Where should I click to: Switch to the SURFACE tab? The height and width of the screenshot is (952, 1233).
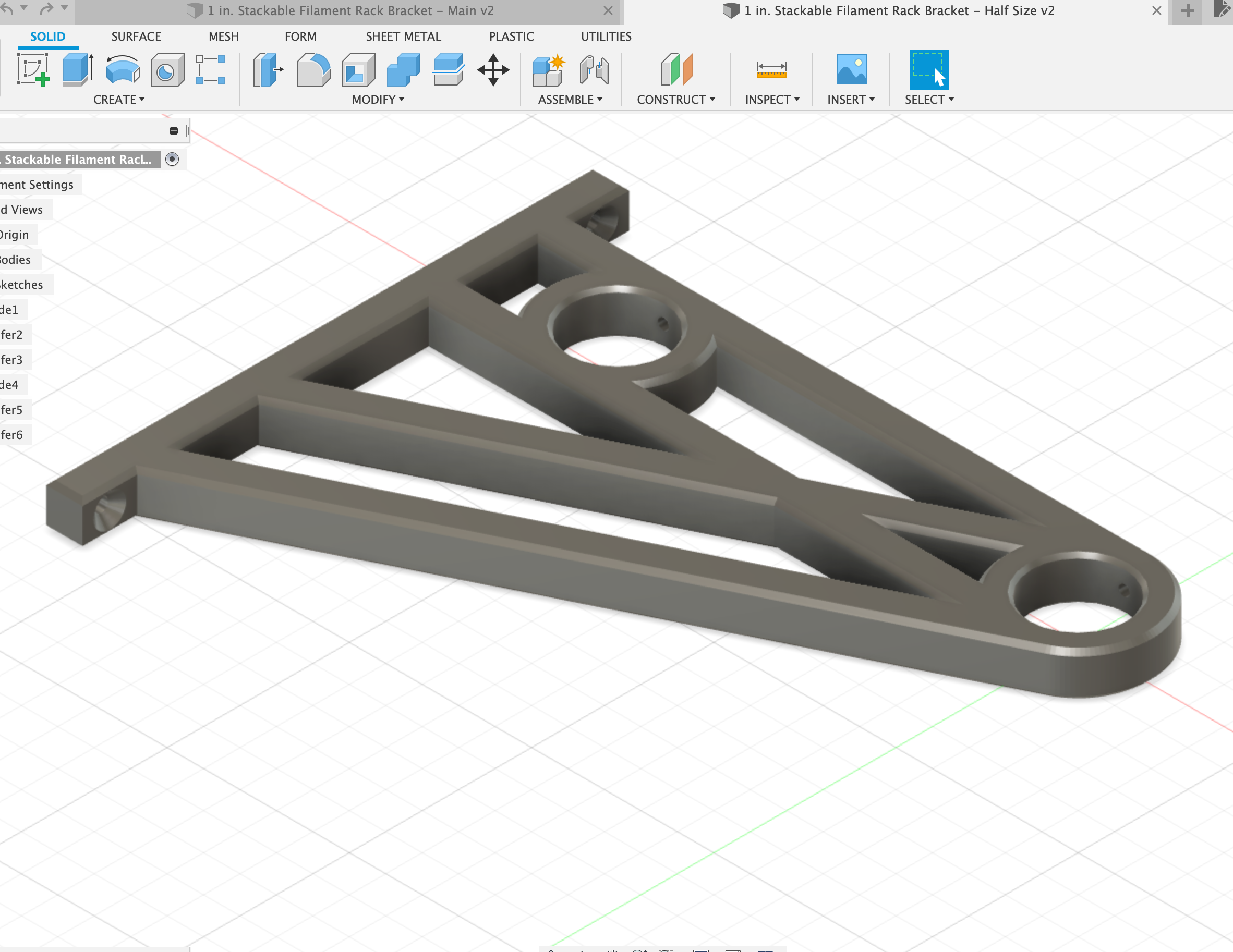(x=136, y=36)
